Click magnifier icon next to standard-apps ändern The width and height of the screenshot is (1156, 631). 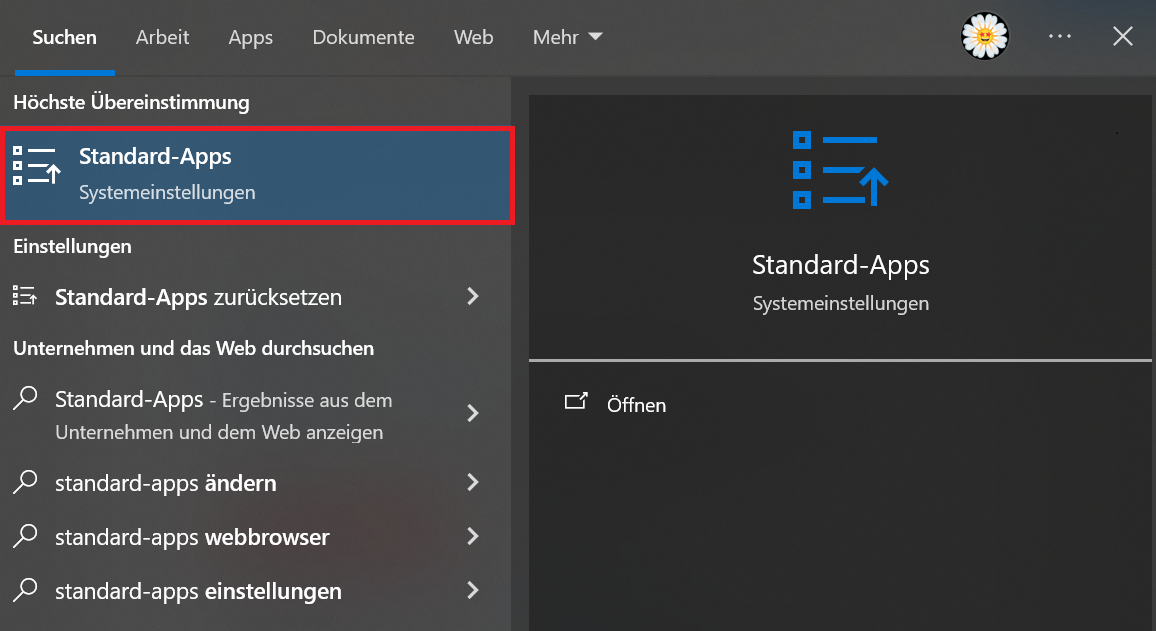[x=25, y=482]
